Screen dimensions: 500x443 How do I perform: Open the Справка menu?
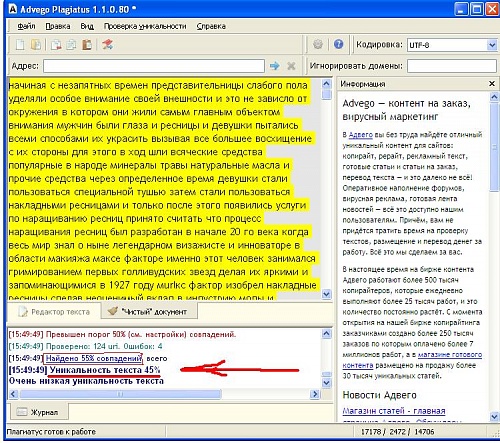click(x=211, y=26)
